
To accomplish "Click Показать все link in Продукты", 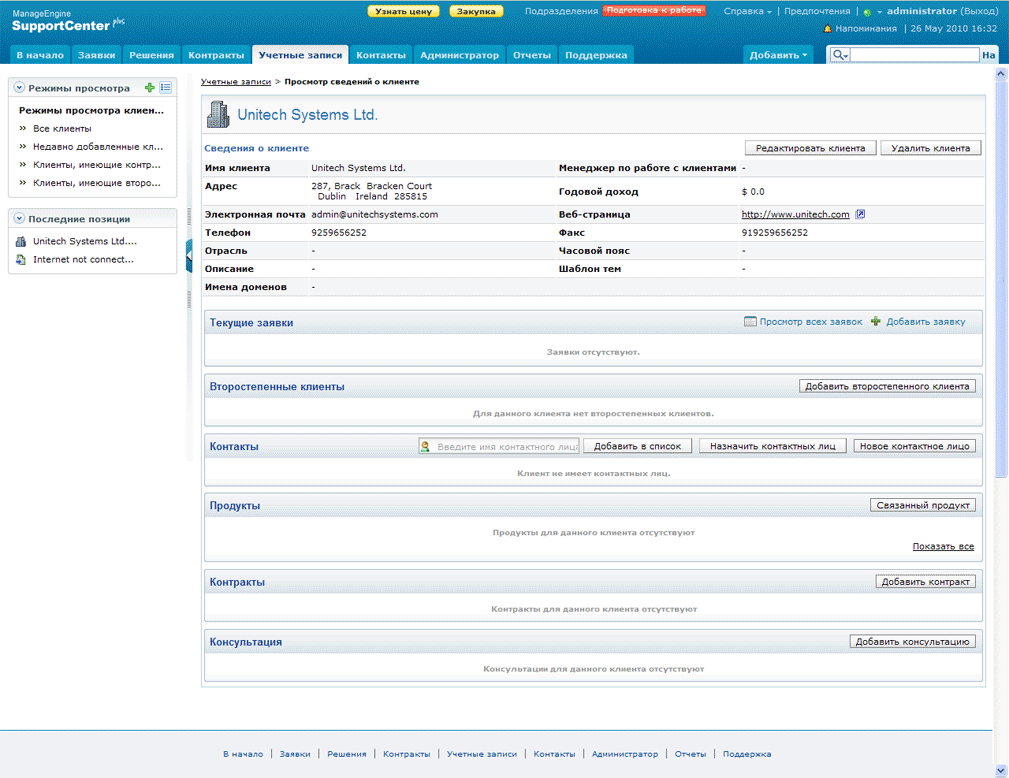I will tap(943, 546).
